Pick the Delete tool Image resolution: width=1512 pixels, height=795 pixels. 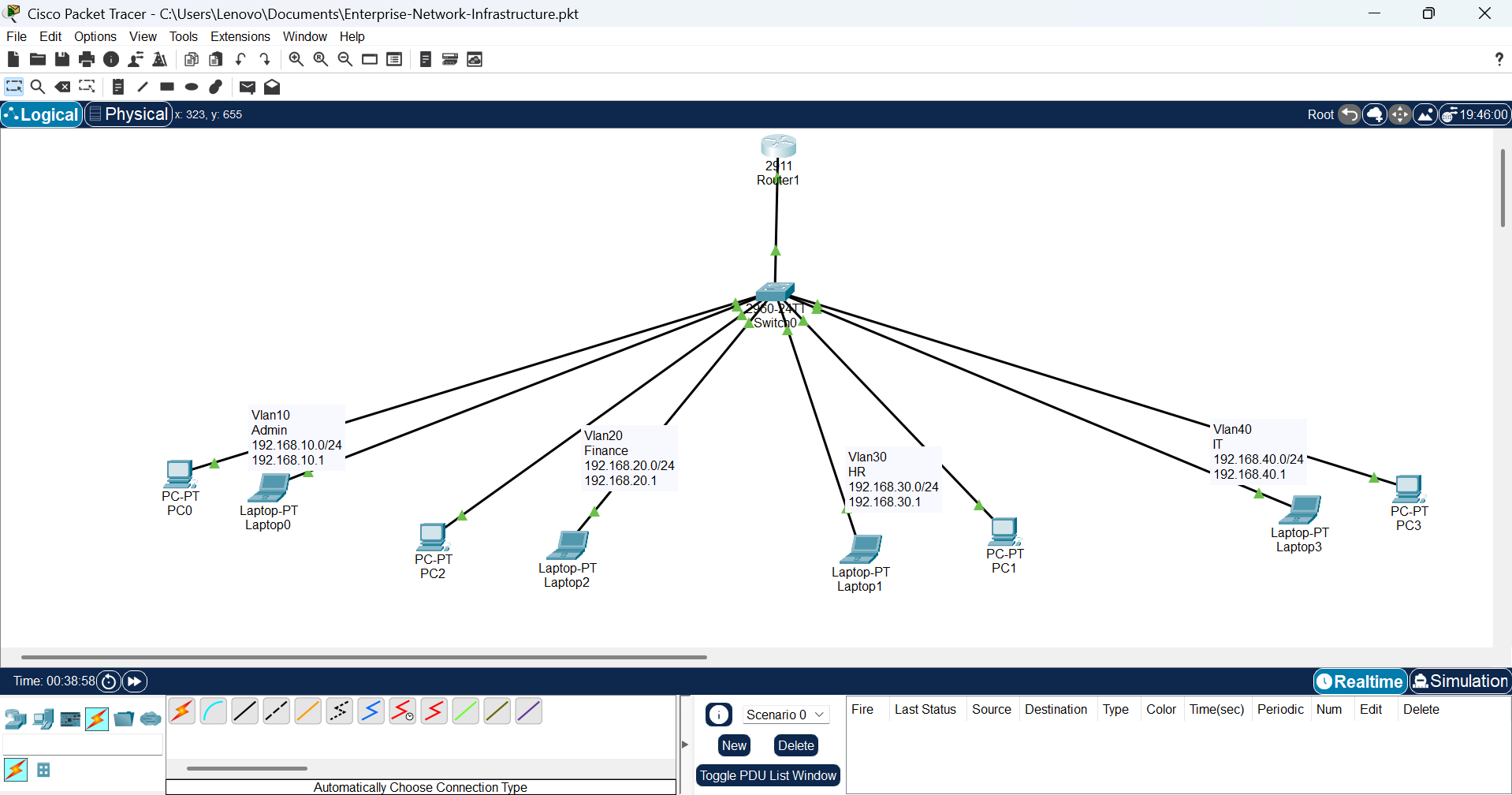[62, 87]
